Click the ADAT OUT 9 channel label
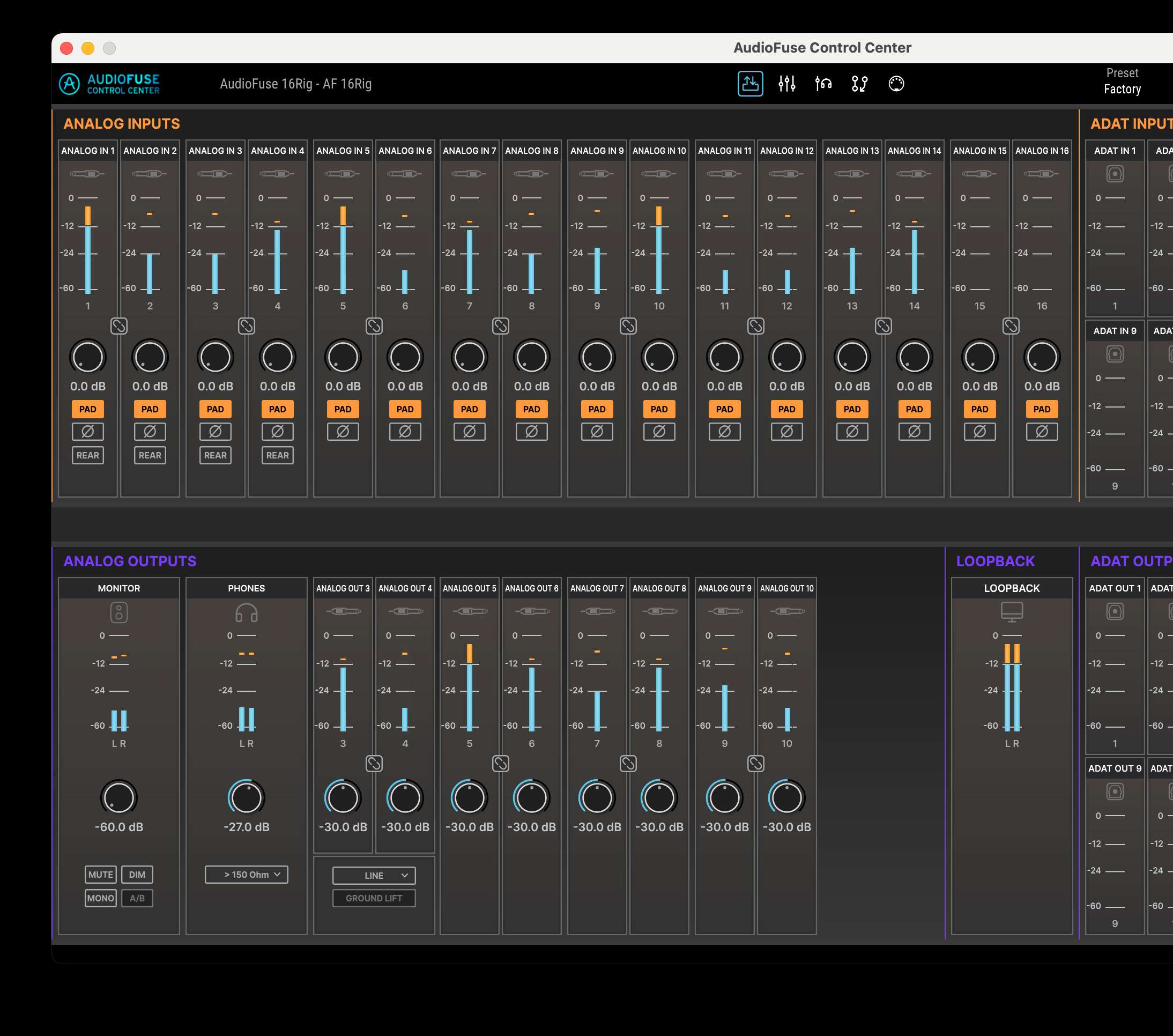 [x=1115, y=768]
